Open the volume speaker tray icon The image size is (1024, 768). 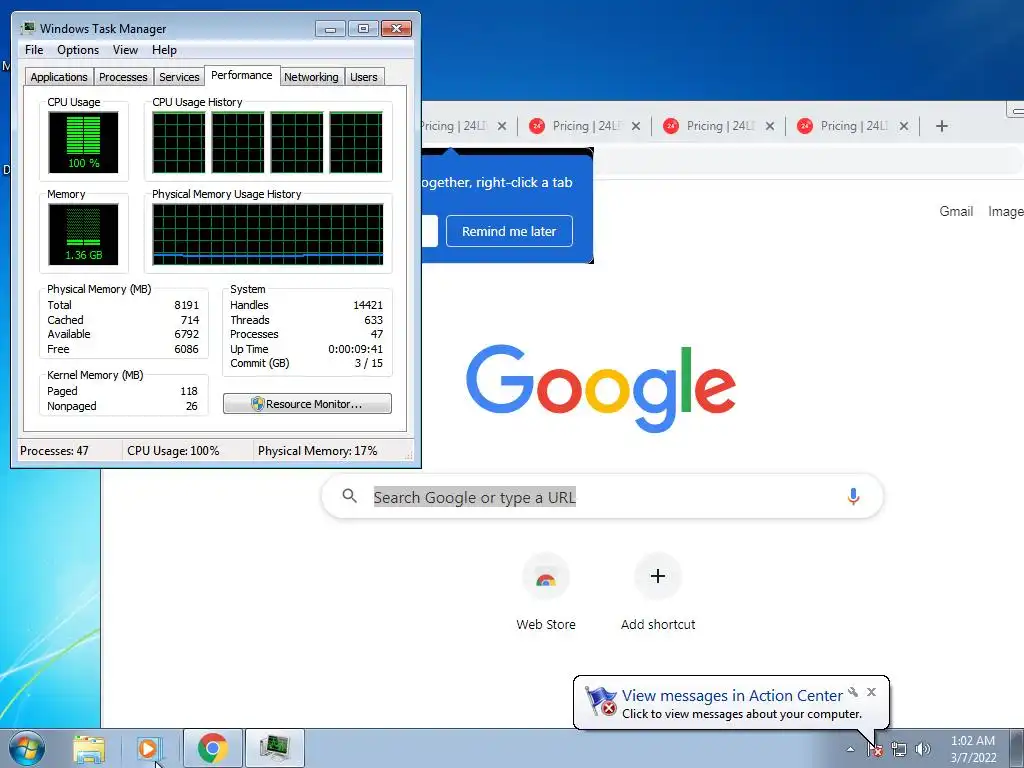click(923, 749)
